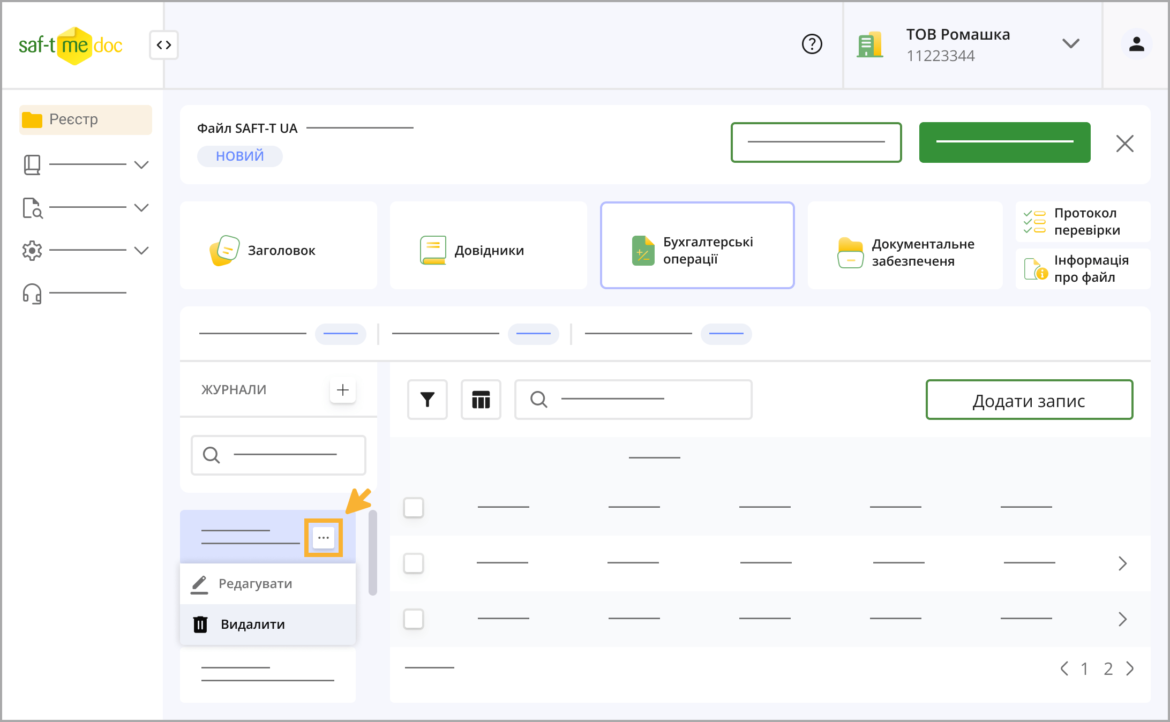Screen dimensions: 1170x722
Task: Click the green company building icon
Action: pyautogui.click(x=869, y=45)
